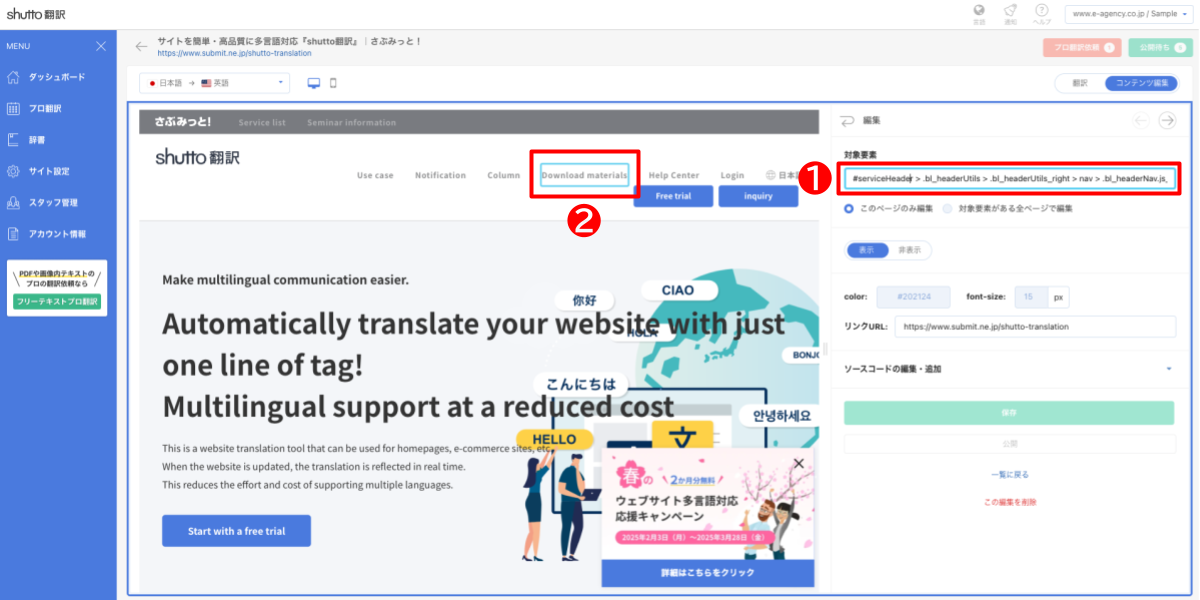The width and height of the screenshot is (1200, 600).
Task: Click the inquiry button in preview
Action: (758, 196)
